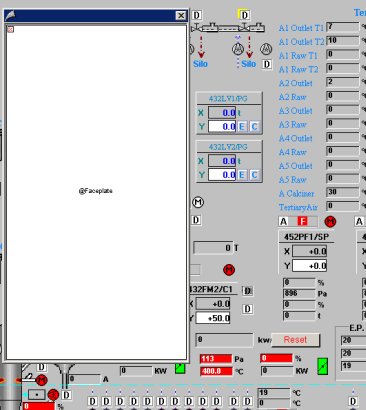
Task: Click the 432FM2/C1 X field showing +0.0
Action: pos(213,304)
